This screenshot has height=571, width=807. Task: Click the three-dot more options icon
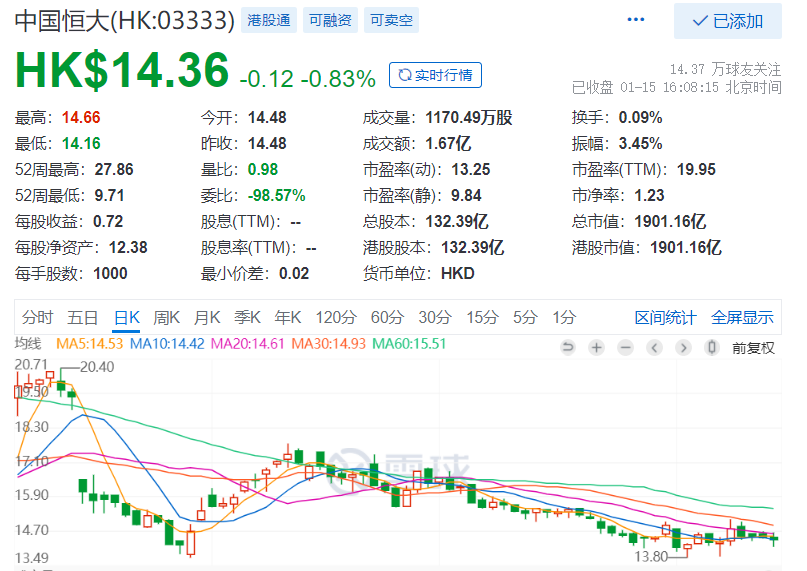(636, 20)
